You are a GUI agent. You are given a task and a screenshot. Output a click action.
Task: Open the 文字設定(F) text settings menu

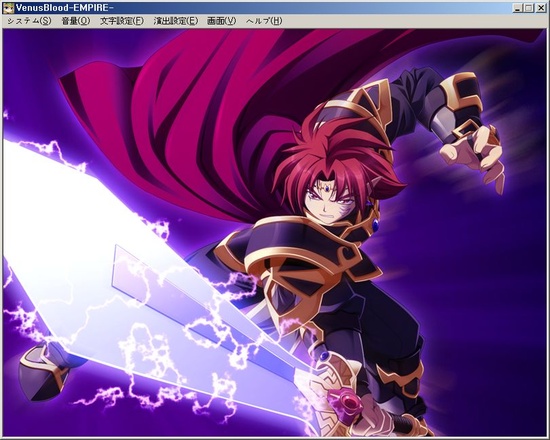(x=122, y=21)
